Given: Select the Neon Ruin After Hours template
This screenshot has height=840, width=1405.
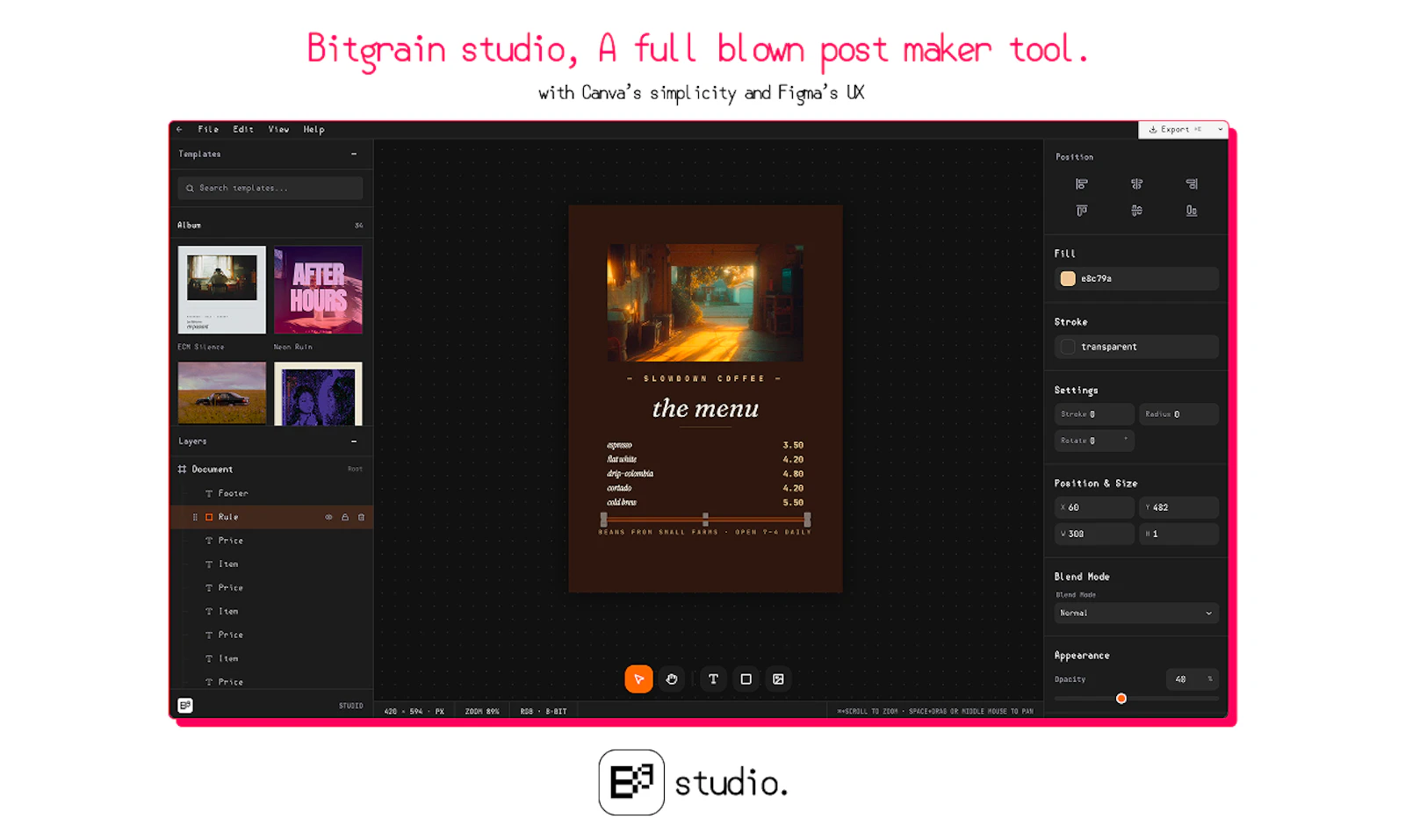Looking at the screenshot, I should 318,290.
